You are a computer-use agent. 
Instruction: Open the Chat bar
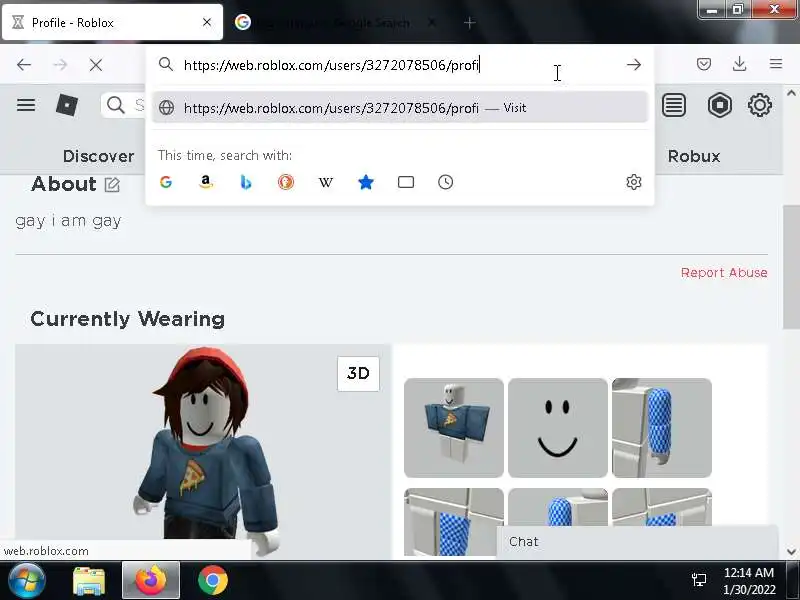638,541
